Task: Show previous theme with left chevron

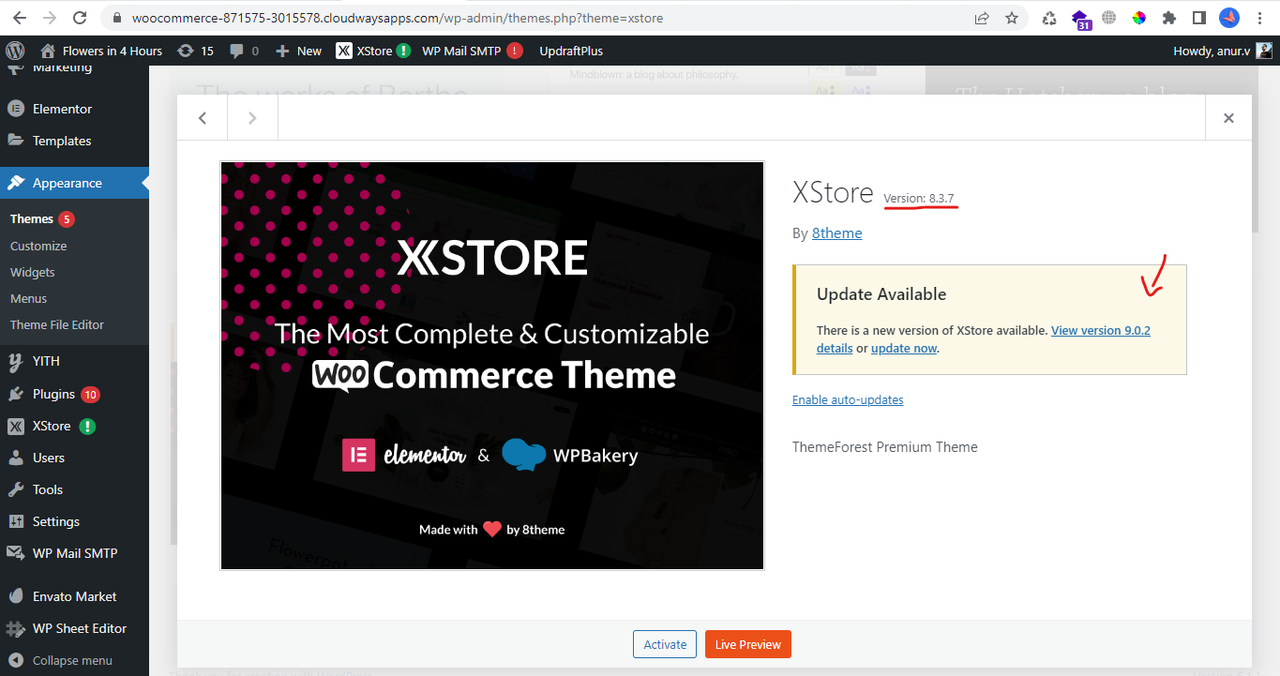Action: 202,118
